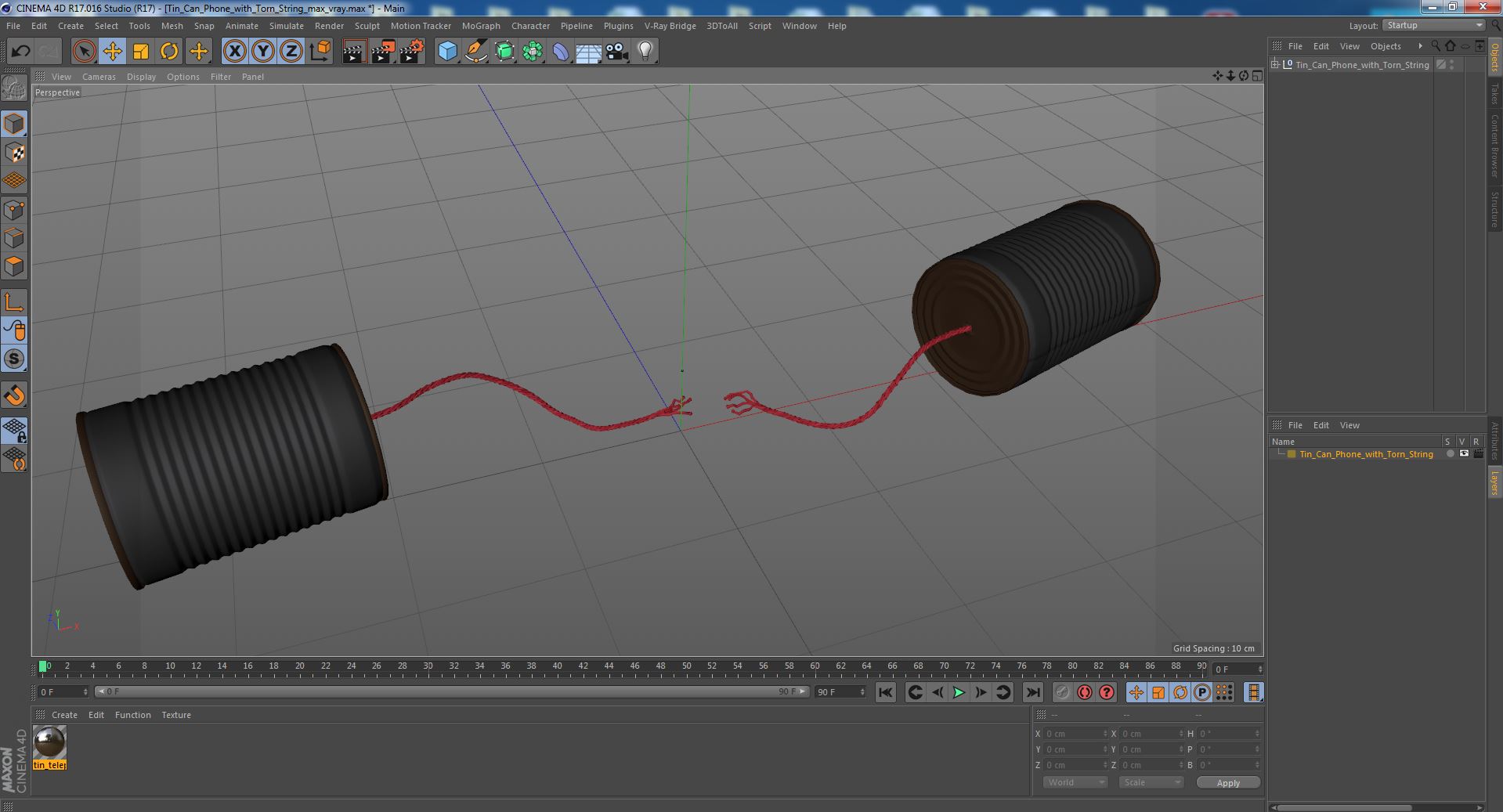The height and width of the screenshot is (812, 1503).
Task: Click X position input field
Action: [x=1075, y=734]
